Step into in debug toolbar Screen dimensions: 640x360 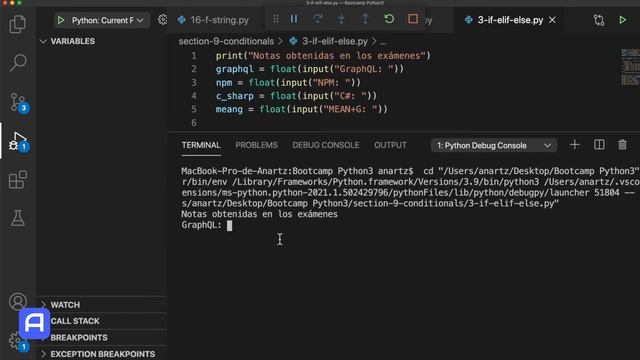(341, 19)
